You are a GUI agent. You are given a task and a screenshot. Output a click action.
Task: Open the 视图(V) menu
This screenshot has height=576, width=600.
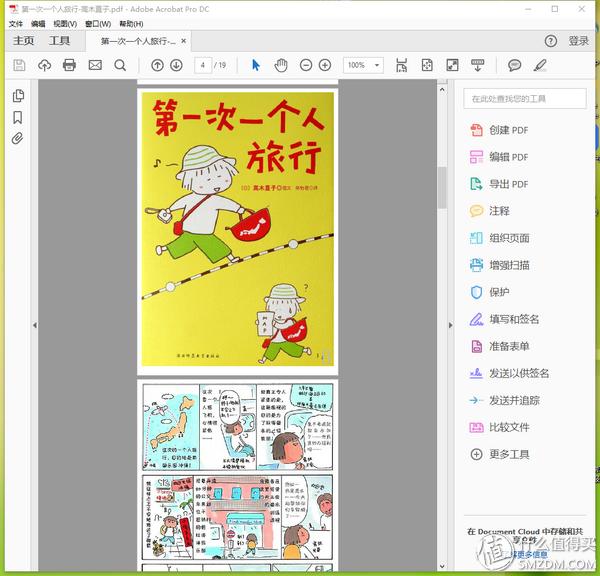(65, 24)
